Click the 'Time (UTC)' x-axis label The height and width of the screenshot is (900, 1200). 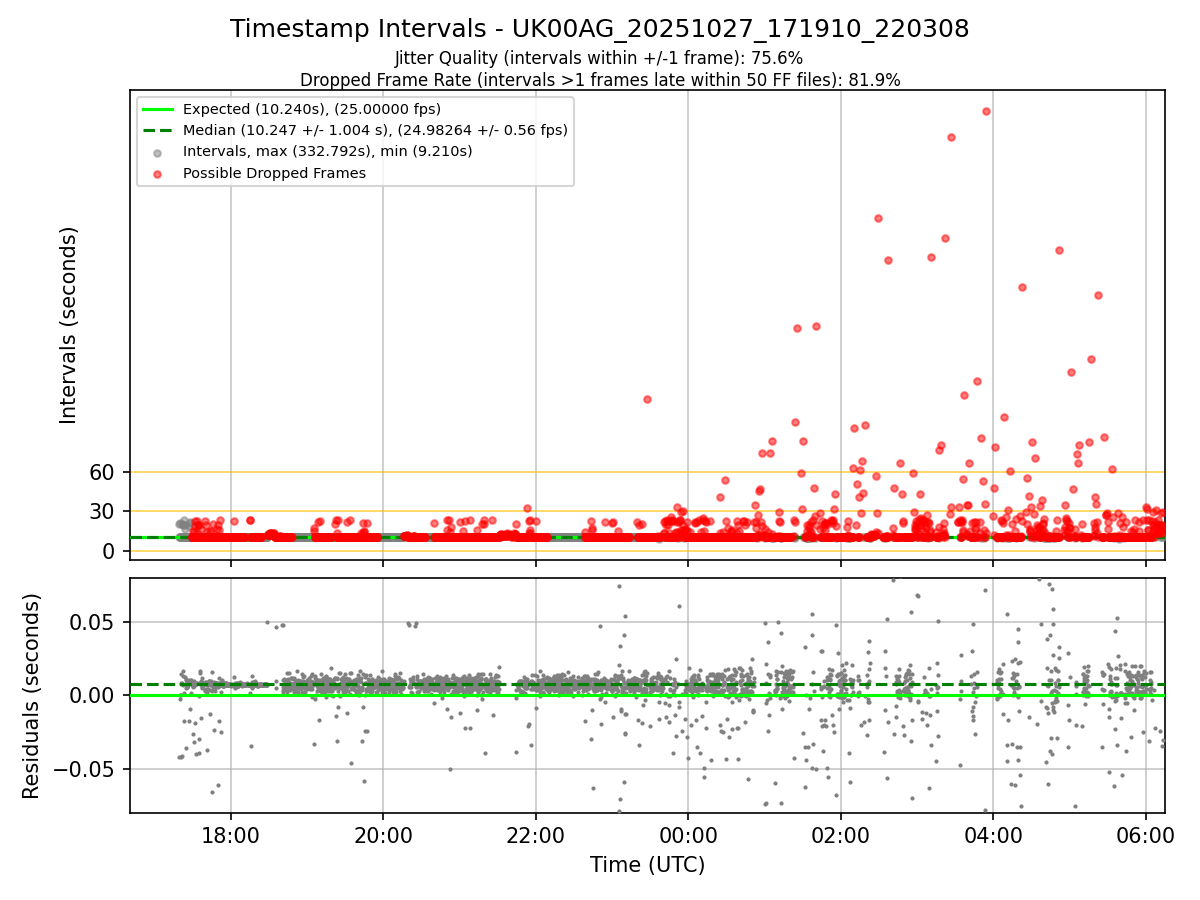pos(647,865)
